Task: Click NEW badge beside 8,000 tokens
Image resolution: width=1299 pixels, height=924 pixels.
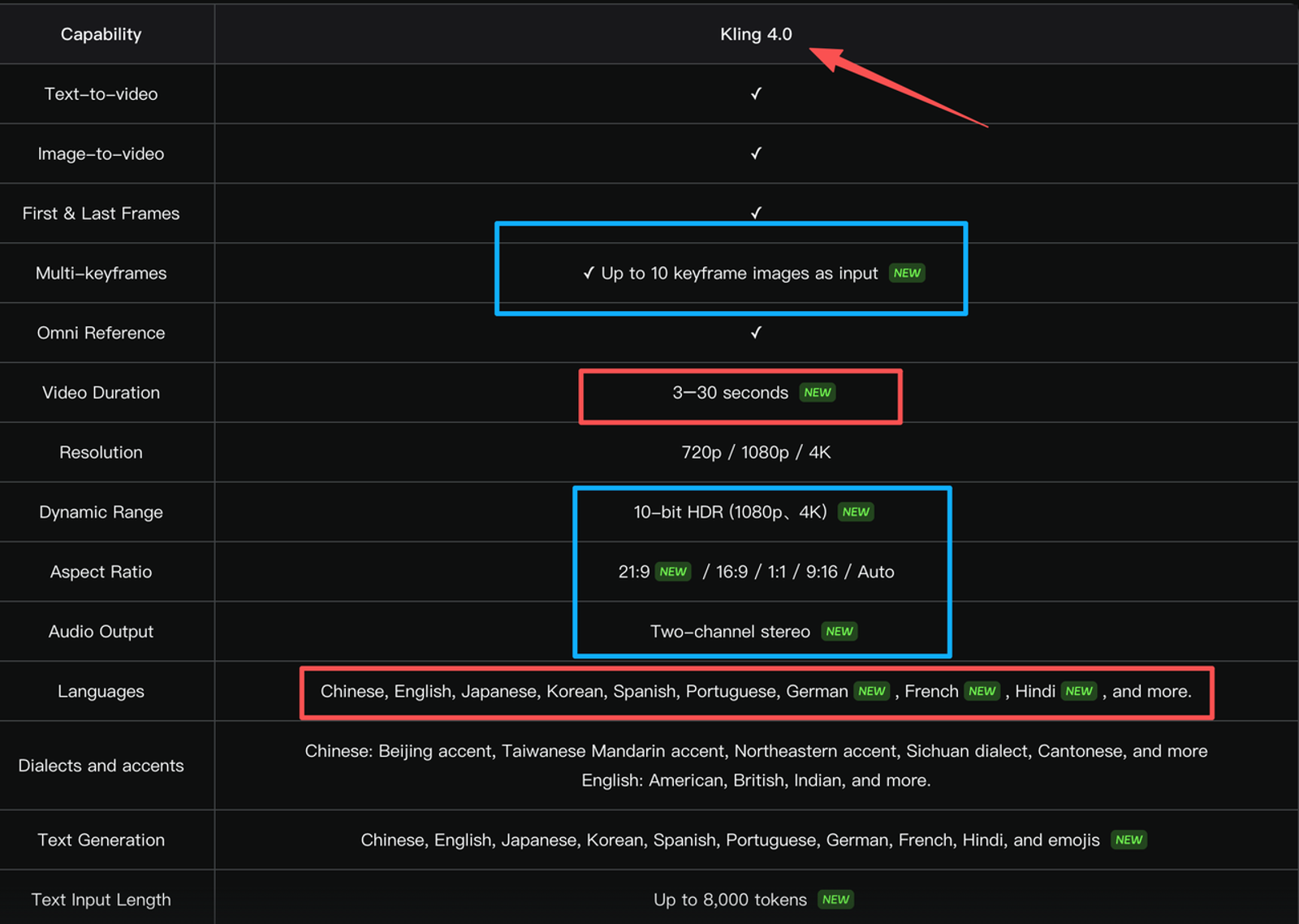Action: [x=835, y=900]
